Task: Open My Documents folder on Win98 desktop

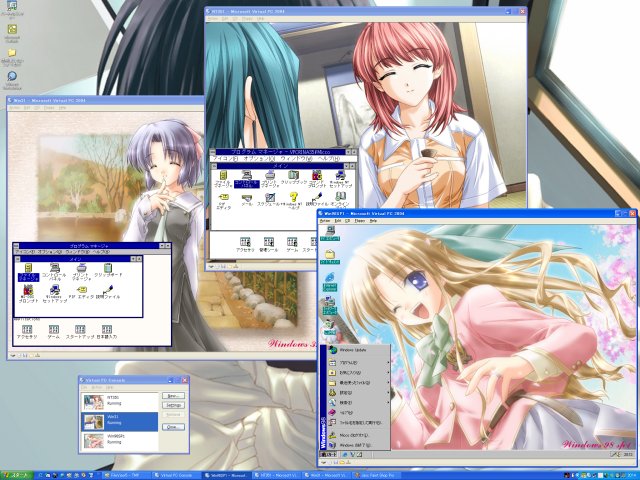Action: [330, 257]
